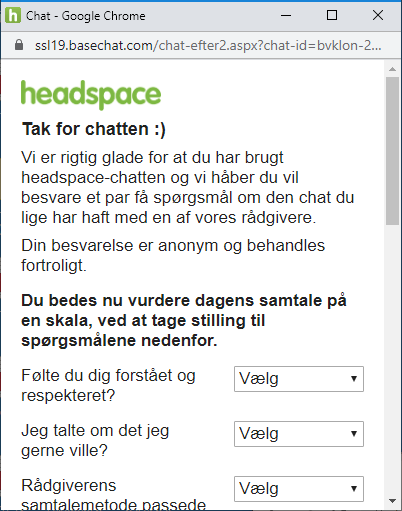Screen dimensions: 402x511
Task: Click the 'Følte du dig forstået og respekteret?' label
Action: pyautogui.click(x=108, y=385)
